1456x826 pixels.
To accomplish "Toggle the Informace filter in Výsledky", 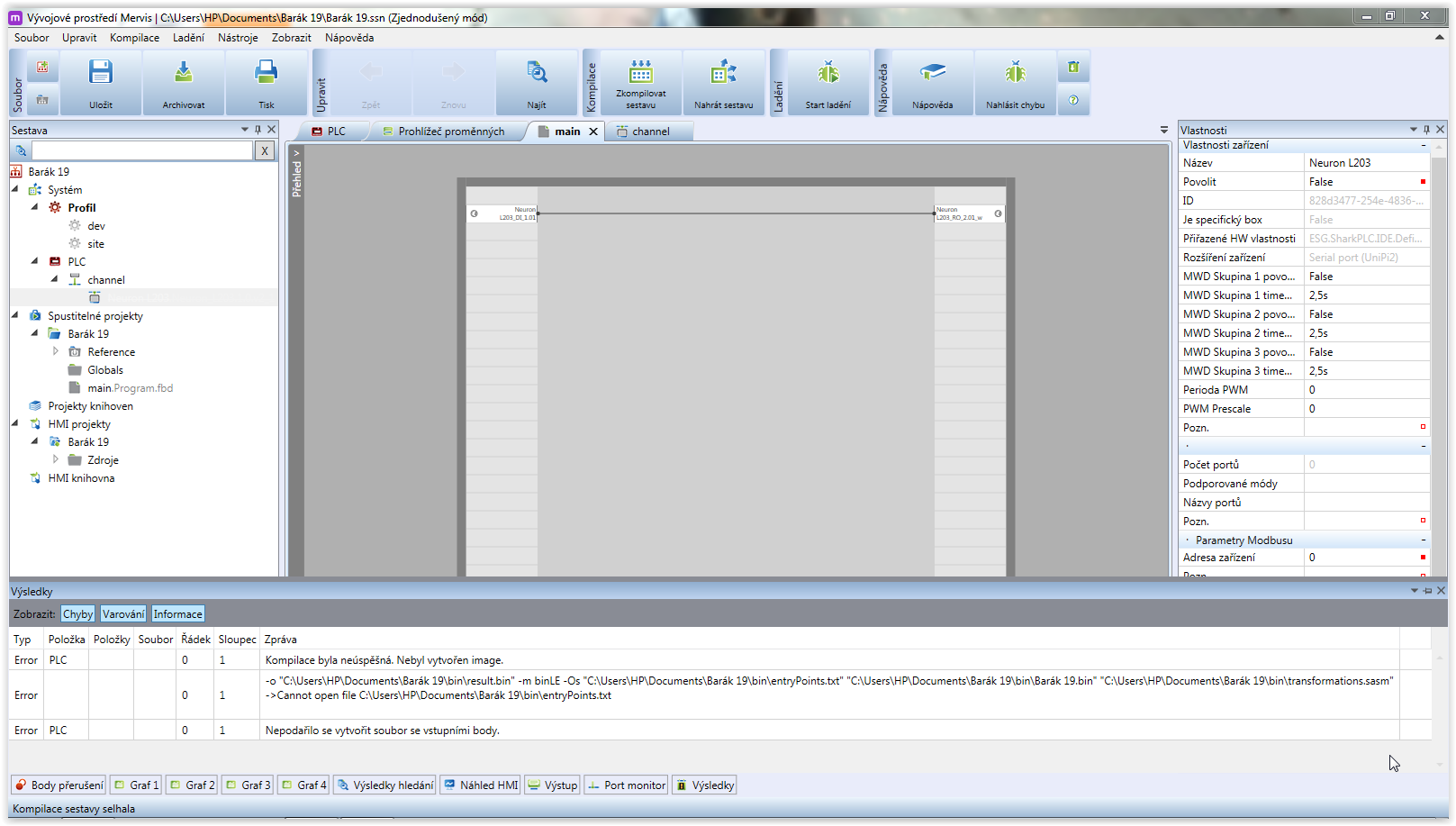I will [177, 613].
